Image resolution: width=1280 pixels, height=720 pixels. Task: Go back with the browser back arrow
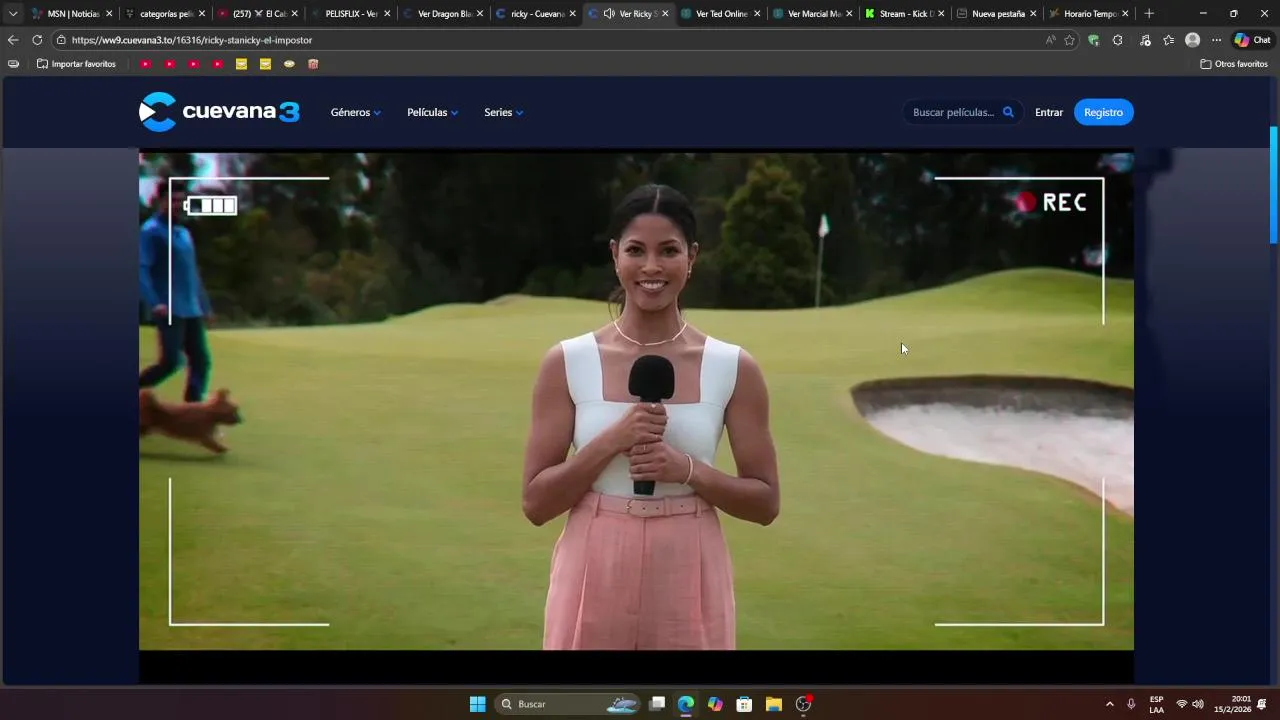pyautogui.click(x=13, y=40)
